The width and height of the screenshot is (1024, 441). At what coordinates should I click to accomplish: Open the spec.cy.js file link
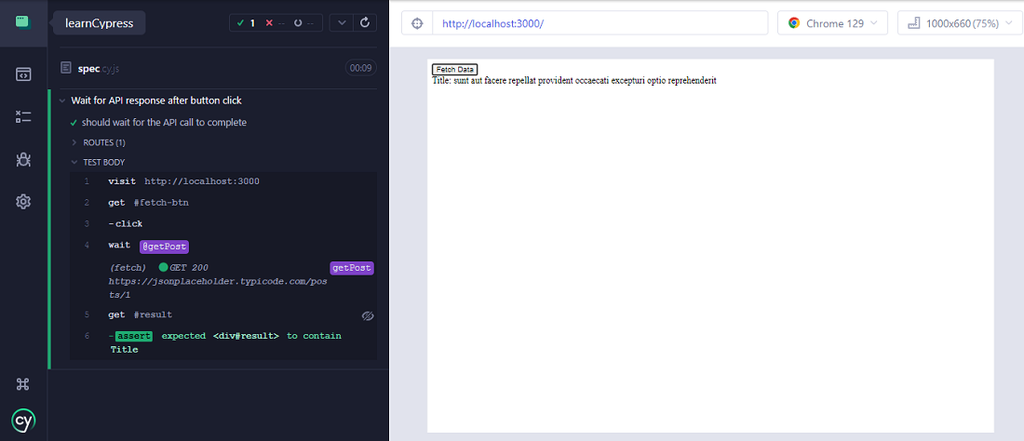coord(97,68)
